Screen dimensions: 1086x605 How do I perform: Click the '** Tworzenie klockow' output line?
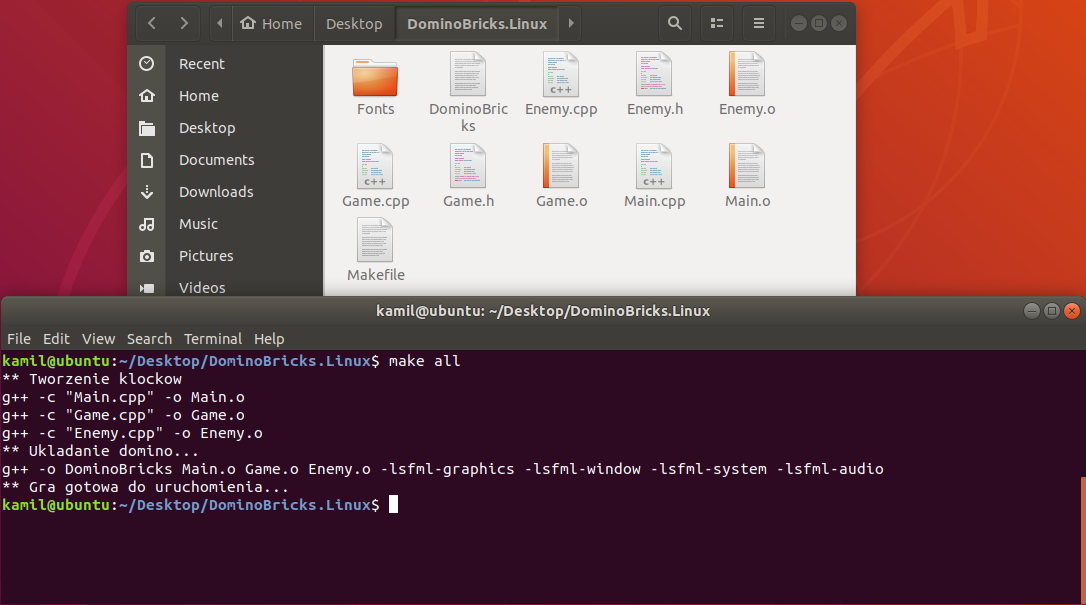tap(91, 379)
